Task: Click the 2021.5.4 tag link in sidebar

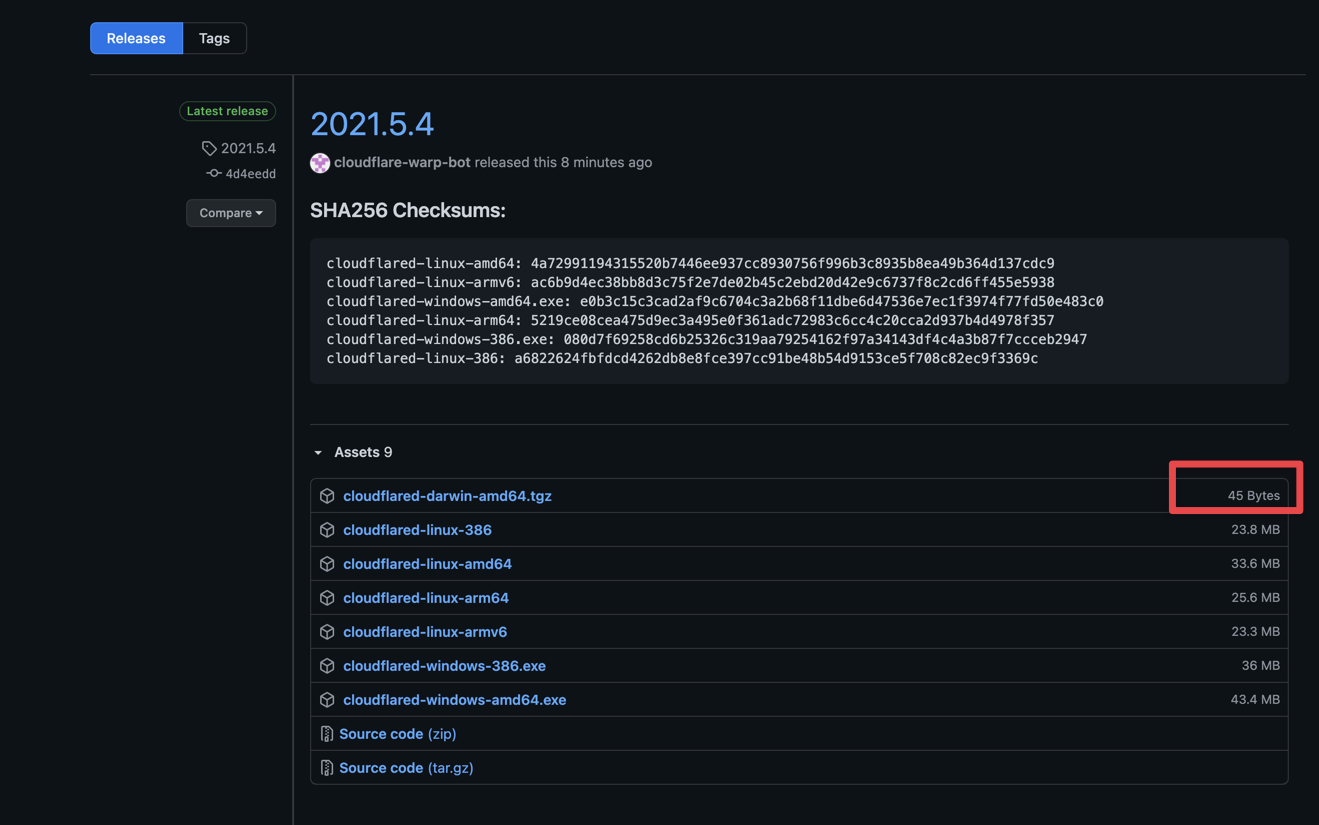Action: 246,147
